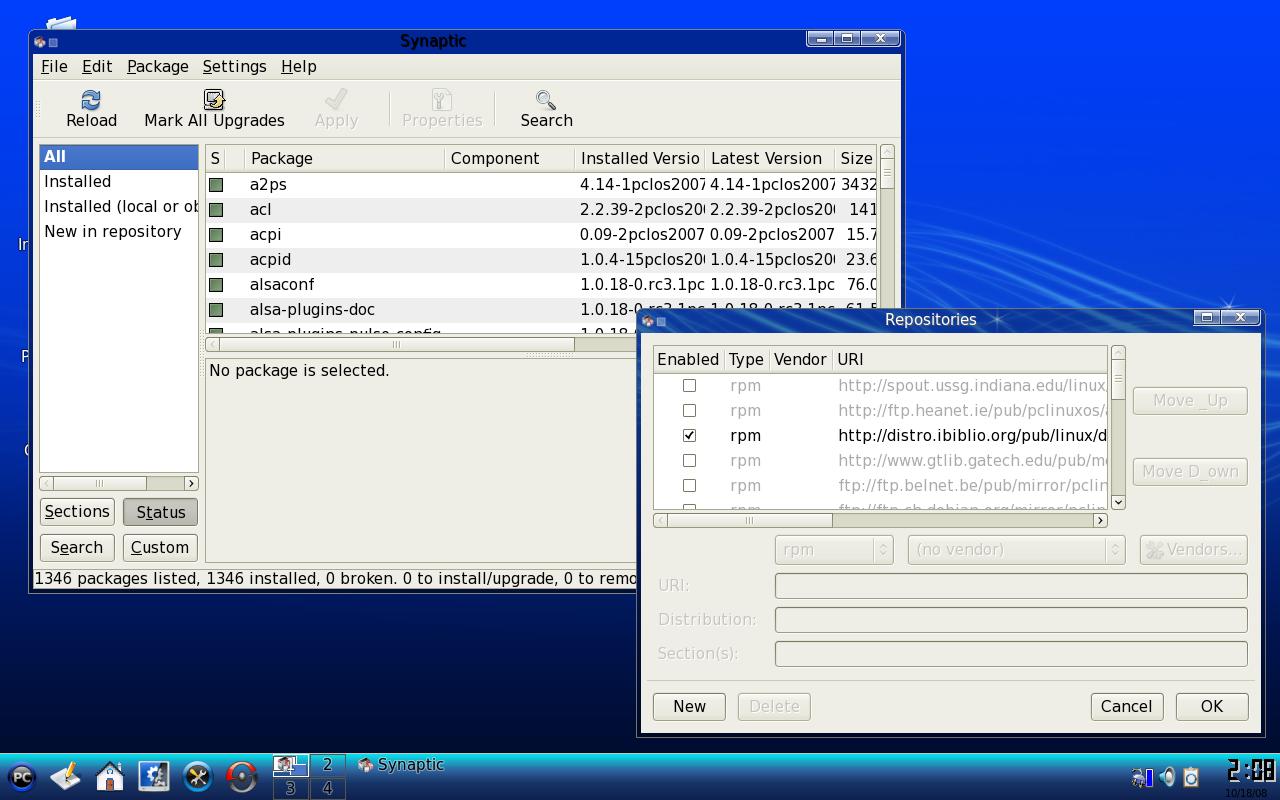Click the Move Up button

coord(1189,401)
